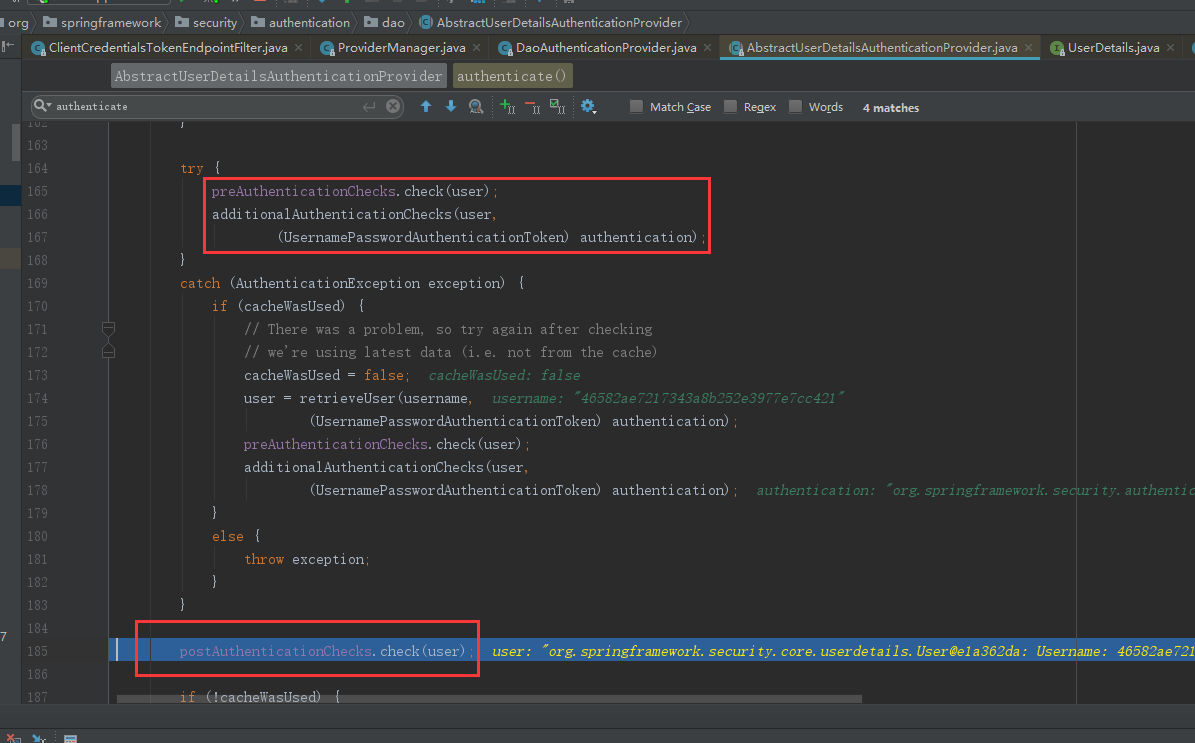The image size is (1195, 743).
Task: Open search history dropdown at magnifier icon
Action: click(x=42, y=106)
